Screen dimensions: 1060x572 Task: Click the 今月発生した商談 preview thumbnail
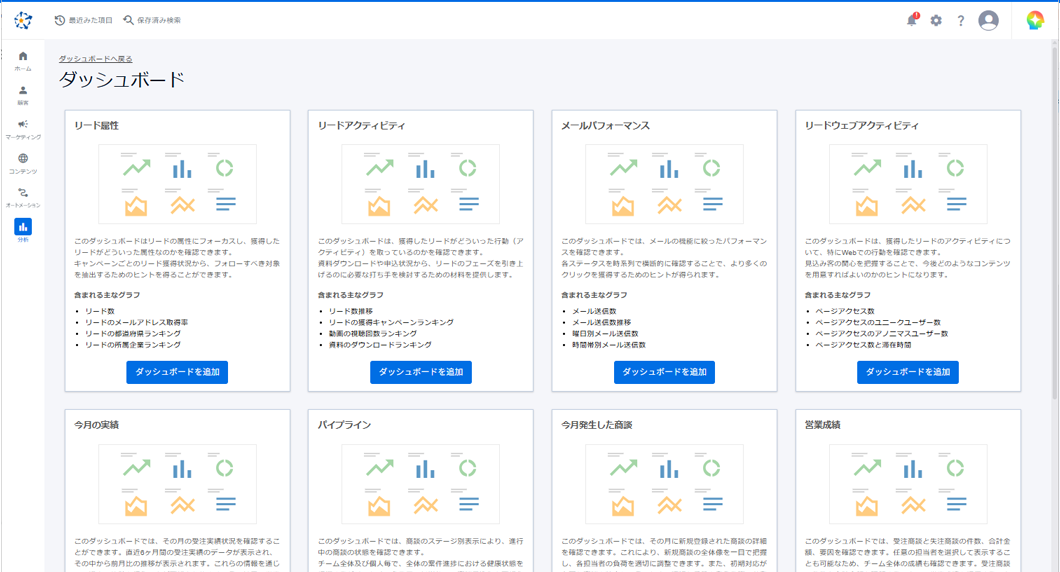tap(665, 484)
